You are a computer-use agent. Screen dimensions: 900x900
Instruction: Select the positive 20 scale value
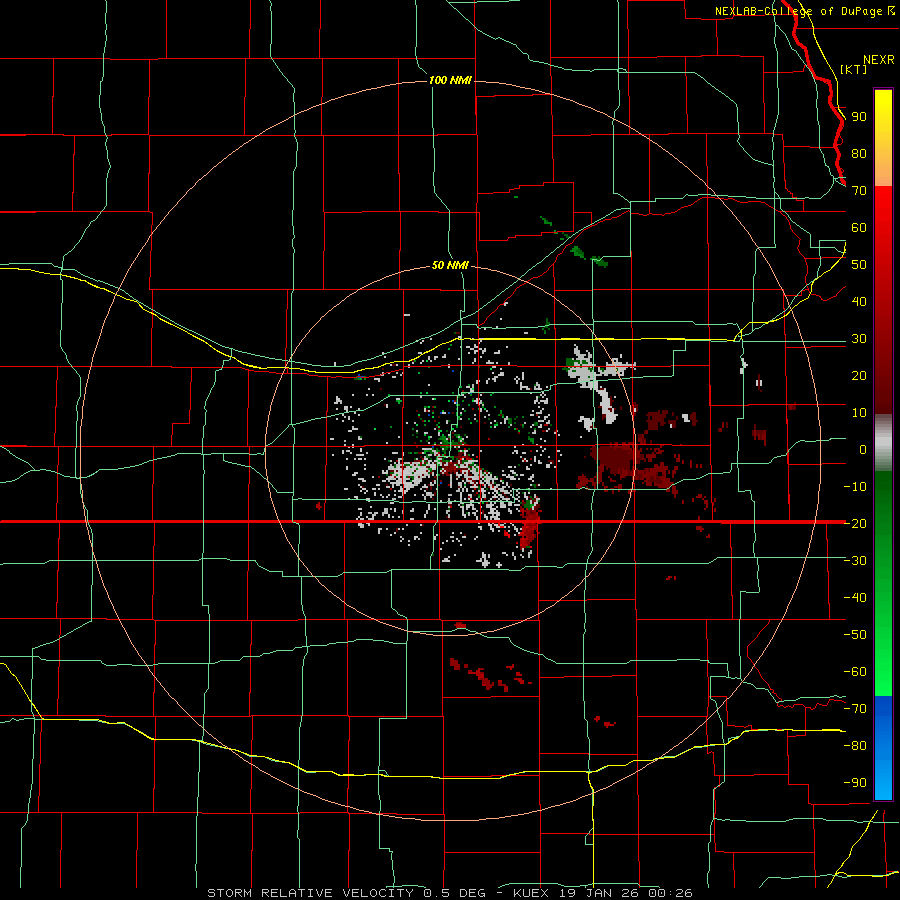click(859, 375)
